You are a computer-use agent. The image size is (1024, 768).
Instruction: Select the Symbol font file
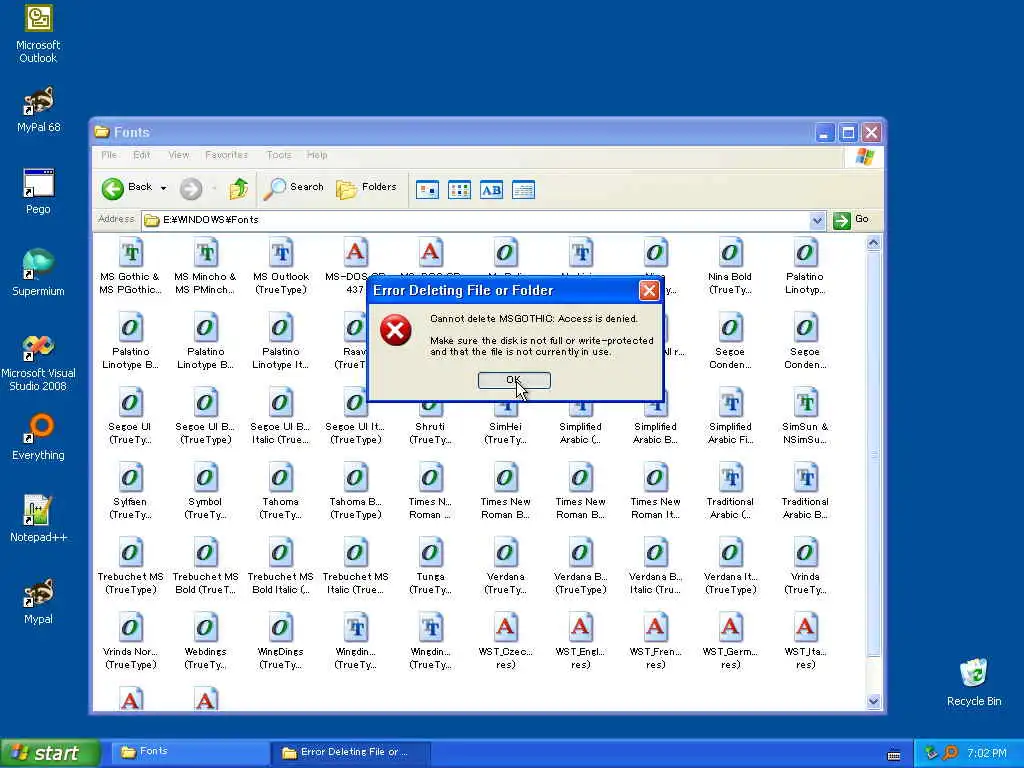pos(205,492)
